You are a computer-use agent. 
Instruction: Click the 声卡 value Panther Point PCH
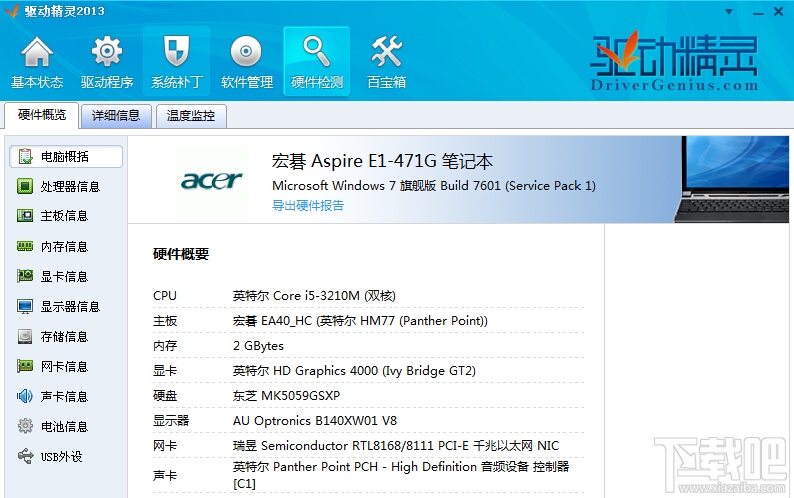point(401,475)
